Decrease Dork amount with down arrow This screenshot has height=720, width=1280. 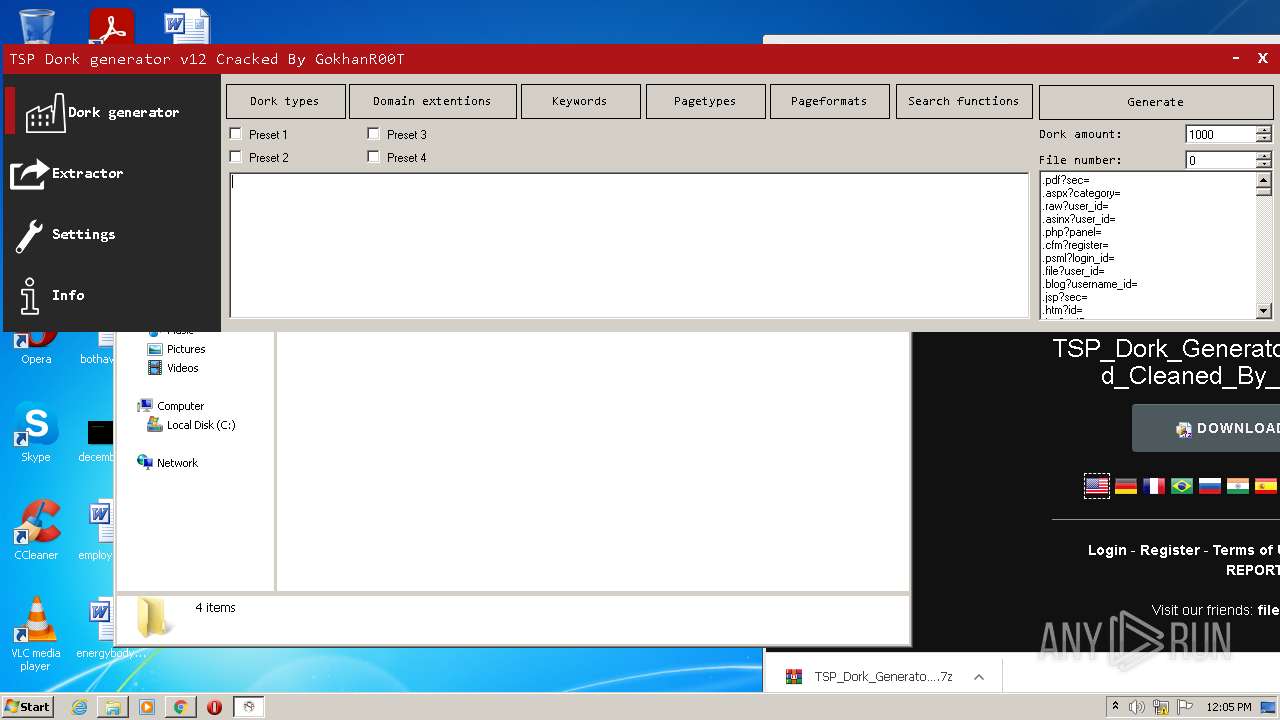click(1264, 138)
